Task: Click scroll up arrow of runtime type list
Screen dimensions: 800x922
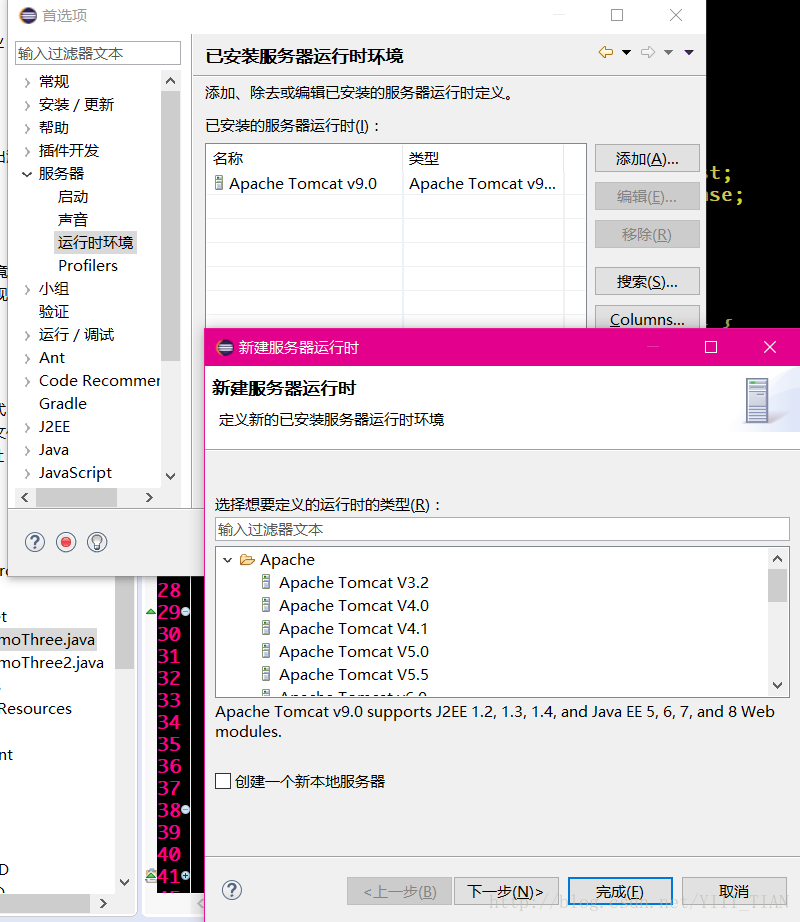Action: click(778, 559)
